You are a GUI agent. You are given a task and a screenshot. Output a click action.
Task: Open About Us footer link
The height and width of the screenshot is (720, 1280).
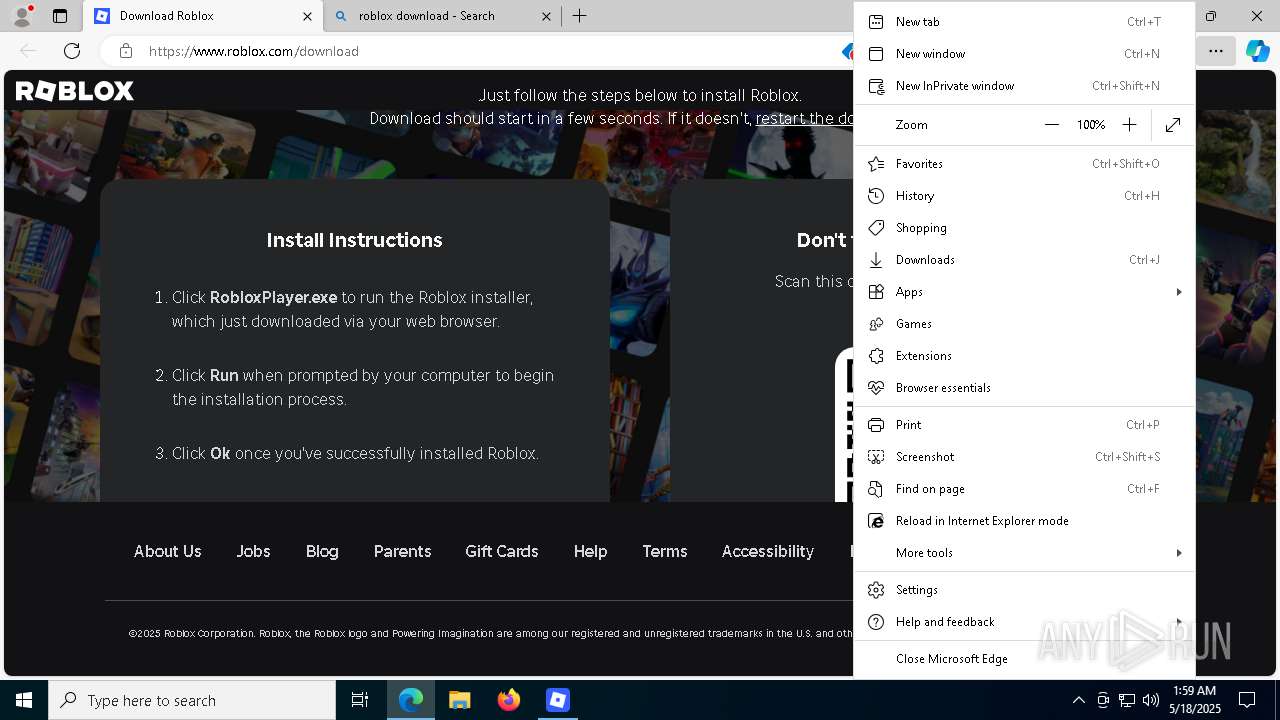(168, 552)
